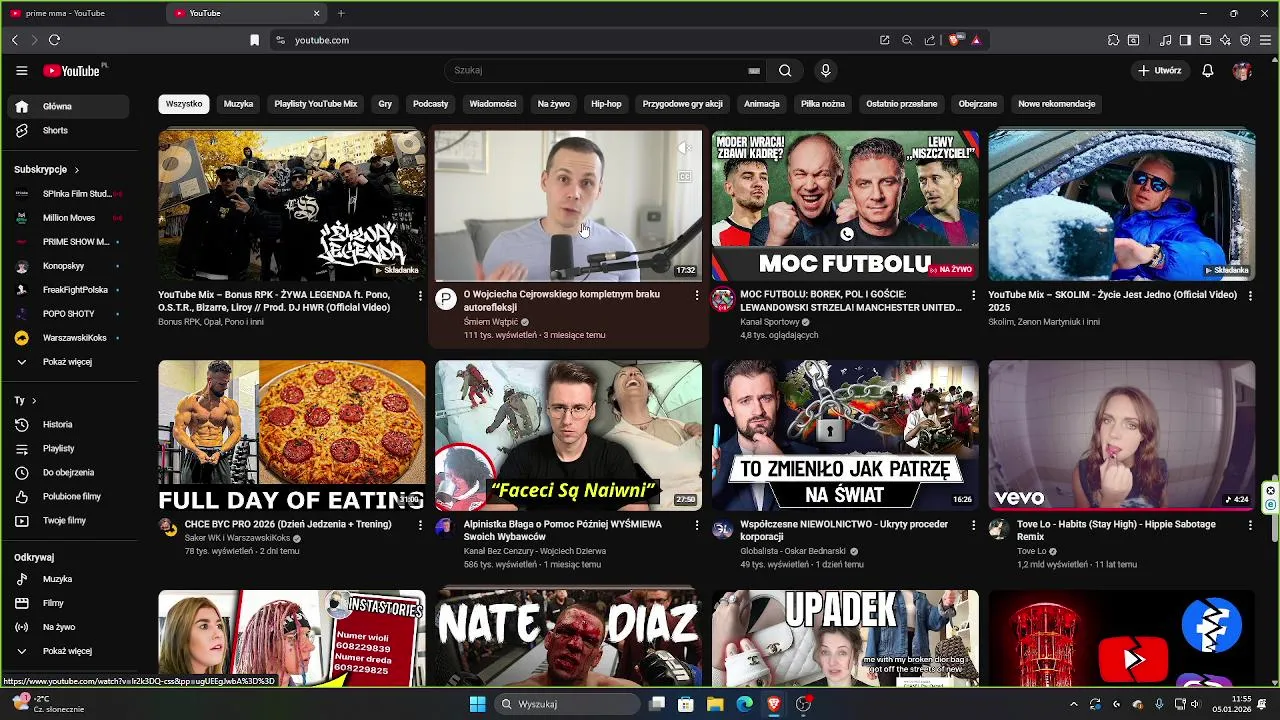The height and width of the screenshot is (720, 1280).
Task: Open options for CHCE BYC PRO 2026 video
Action: pyautogui.click(x=420, y=525)
